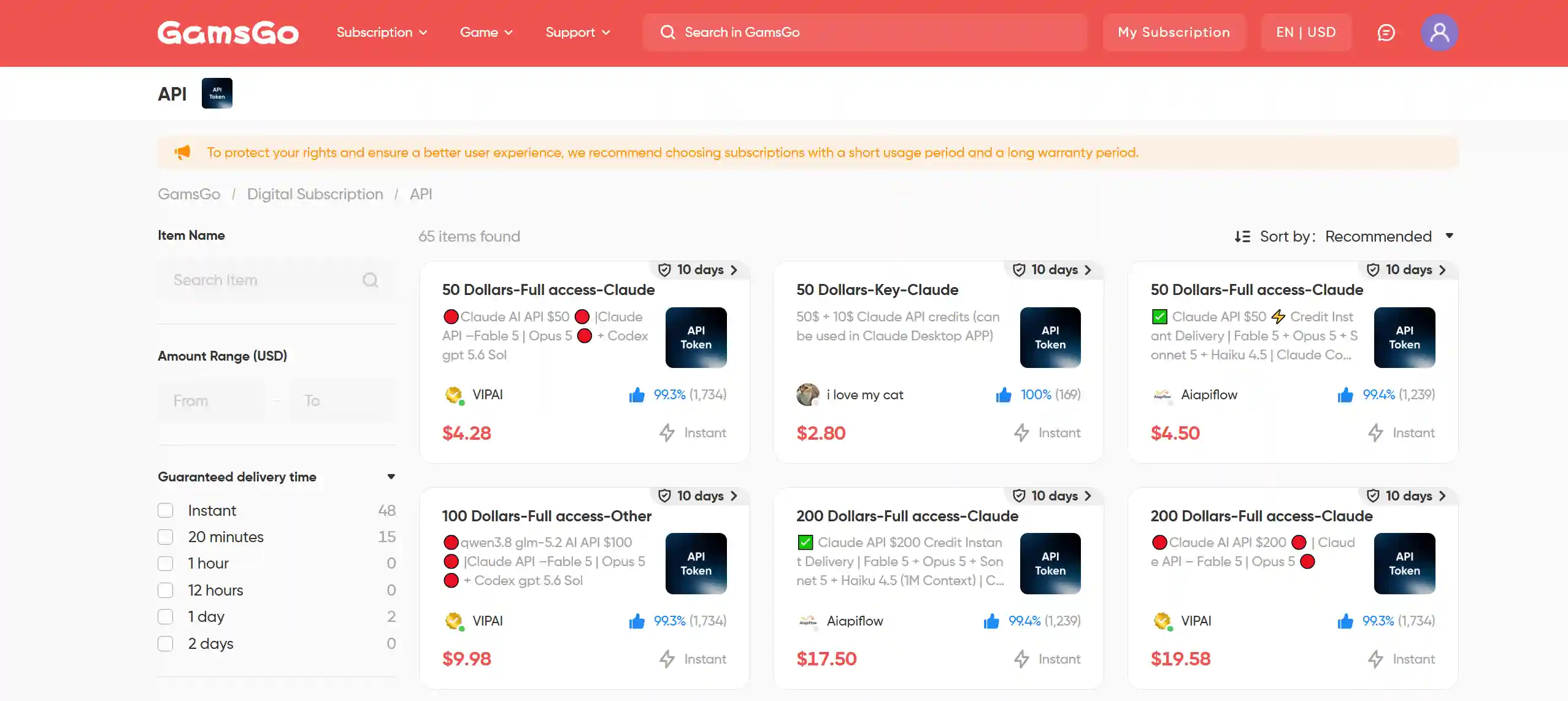Viewport: 1568px width, 701px height.
Task: Go to Digital Subscription breadcrumb
Action: 315,194
